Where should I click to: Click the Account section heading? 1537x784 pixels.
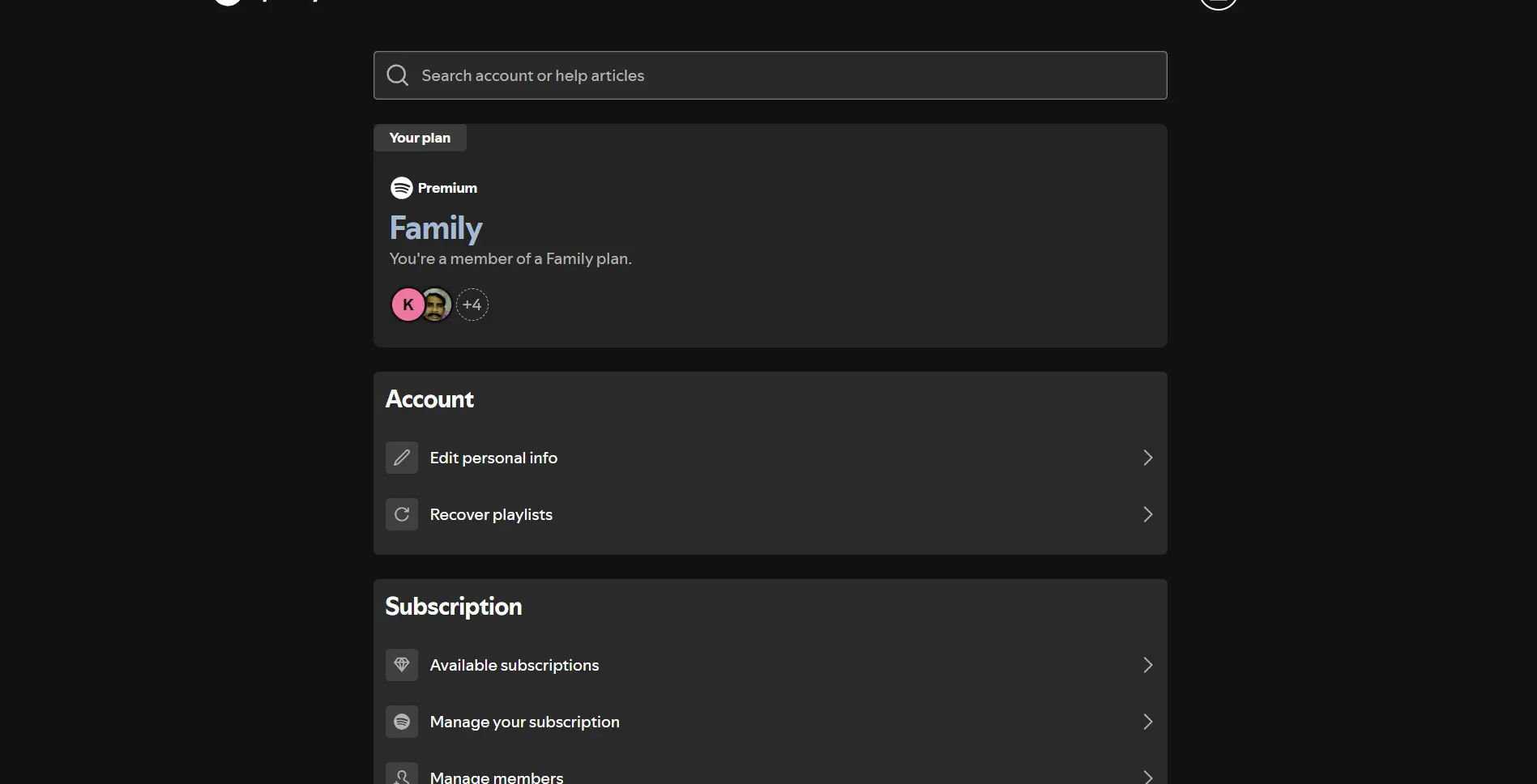point(429,399)
